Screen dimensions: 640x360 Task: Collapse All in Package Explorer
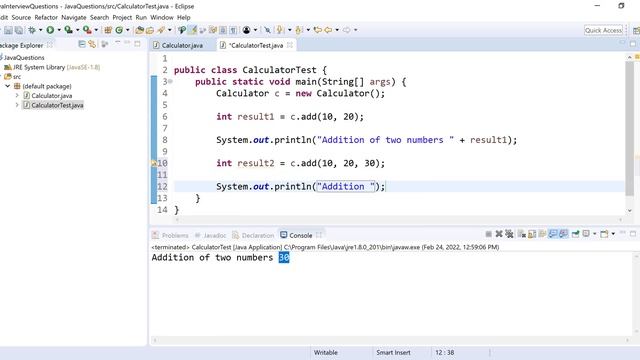click(x=82, y=44)
